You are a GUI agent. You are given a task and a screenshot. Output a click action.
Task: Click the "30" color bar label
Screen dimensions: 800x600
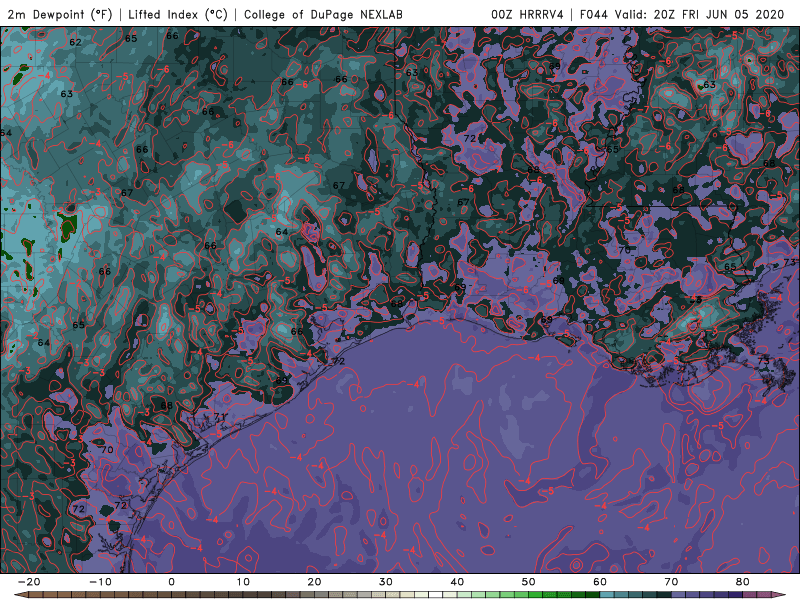coord(386,582)
